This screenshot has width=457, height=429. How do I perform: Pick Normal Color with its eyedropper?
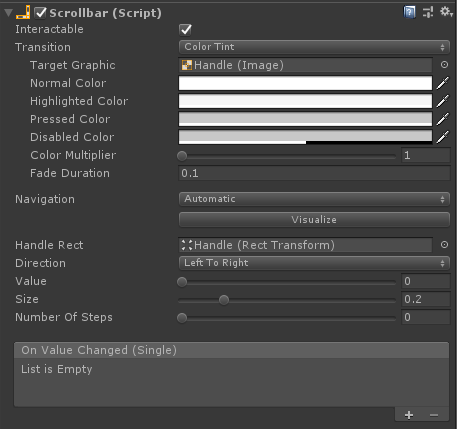(x=443, y=83)
